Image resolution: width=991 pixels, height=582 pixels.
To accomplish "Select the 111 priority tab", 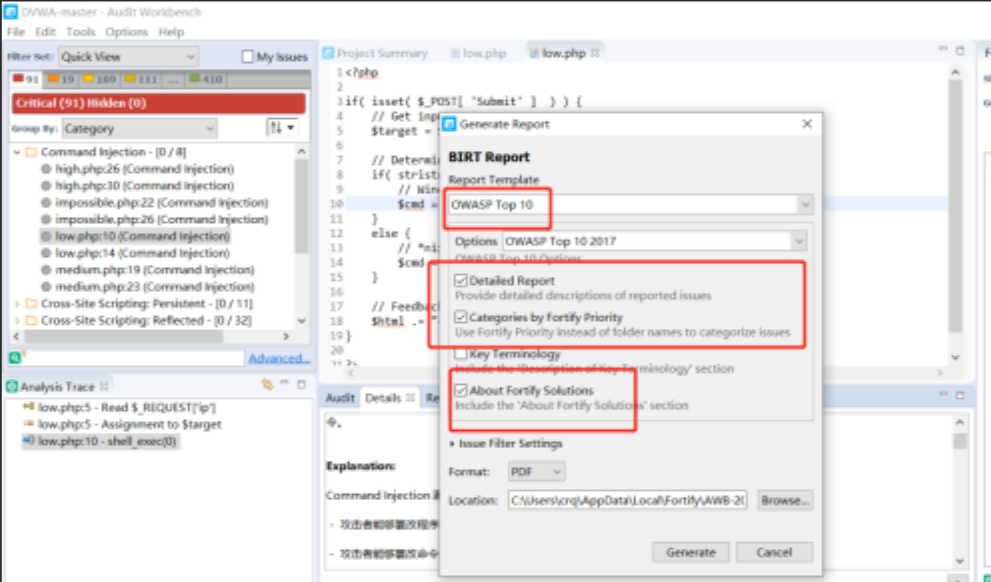I will 141,80.
